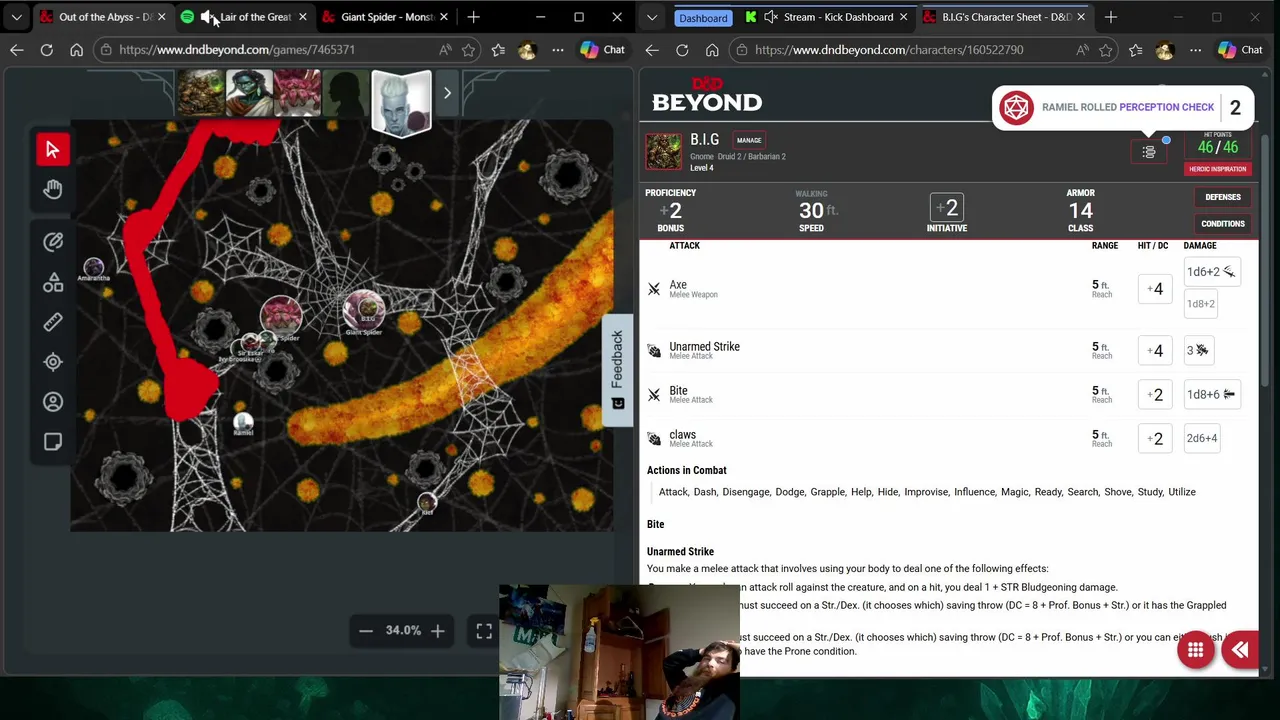Open B.I.G character avatar portrait
The image size is (1280, 720).
pyautogui.click(x=663, y=152)
